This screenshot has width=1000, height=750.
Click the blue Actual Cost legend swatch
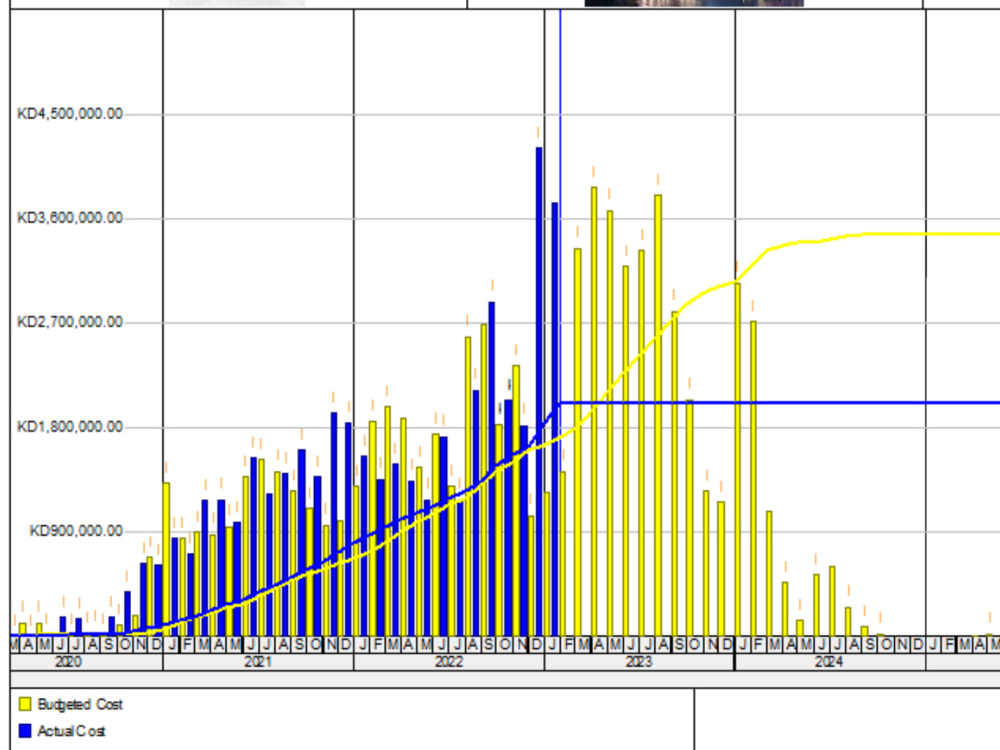pos(25,730)
